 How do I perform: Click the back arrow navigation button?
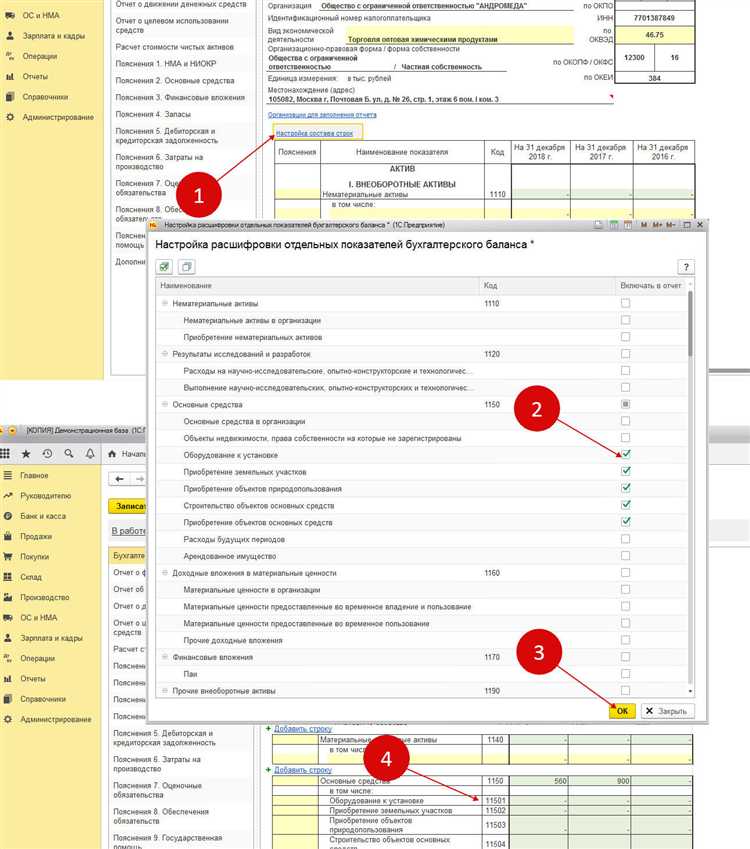[120, 479]
